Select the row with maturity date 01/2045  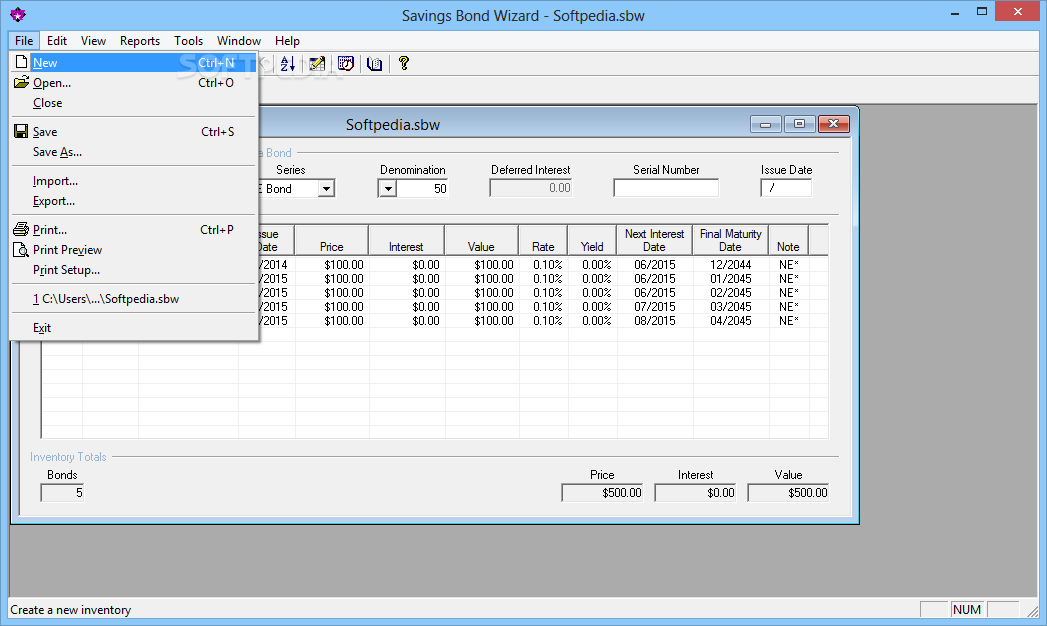point(434,279)
